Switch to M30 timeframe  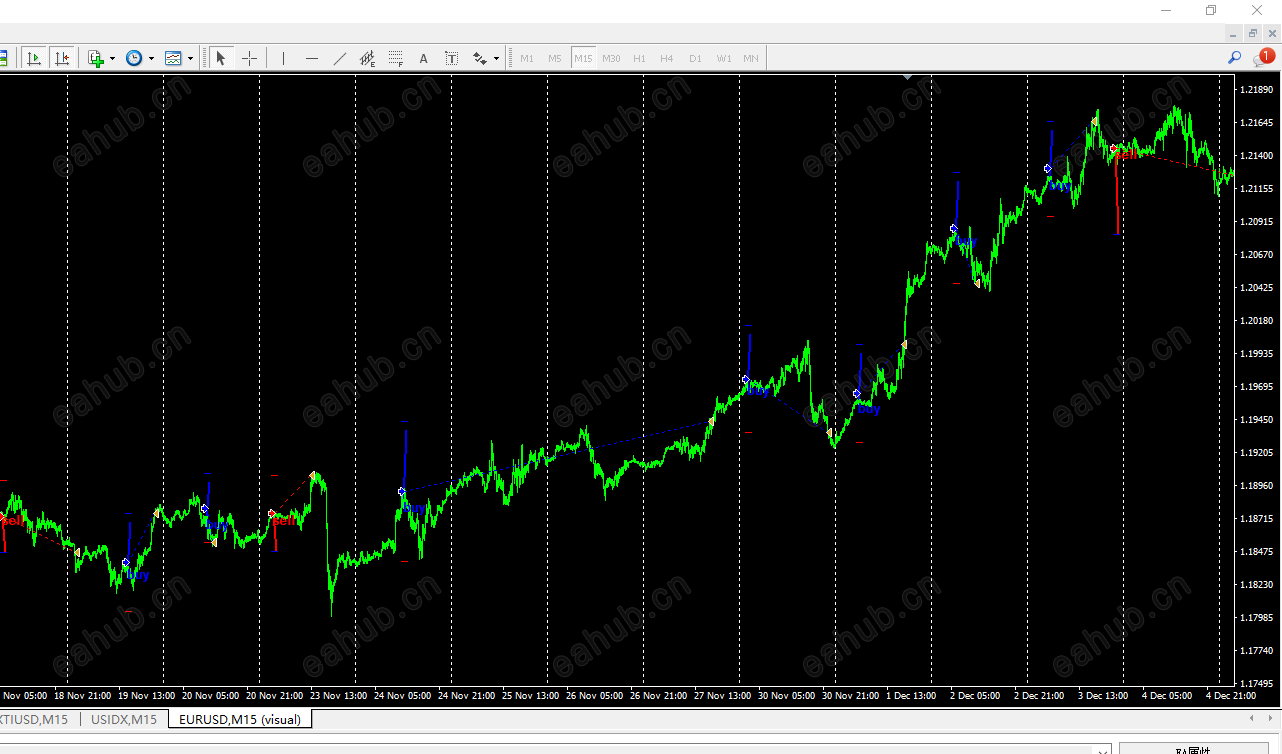tap(611, 58)
